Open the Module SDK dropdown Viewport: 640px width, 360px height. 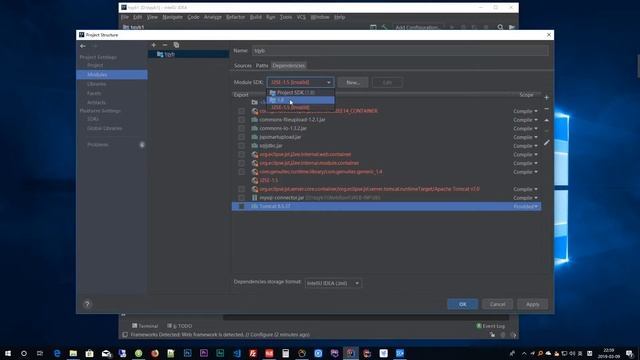click(x=300, y=82)
